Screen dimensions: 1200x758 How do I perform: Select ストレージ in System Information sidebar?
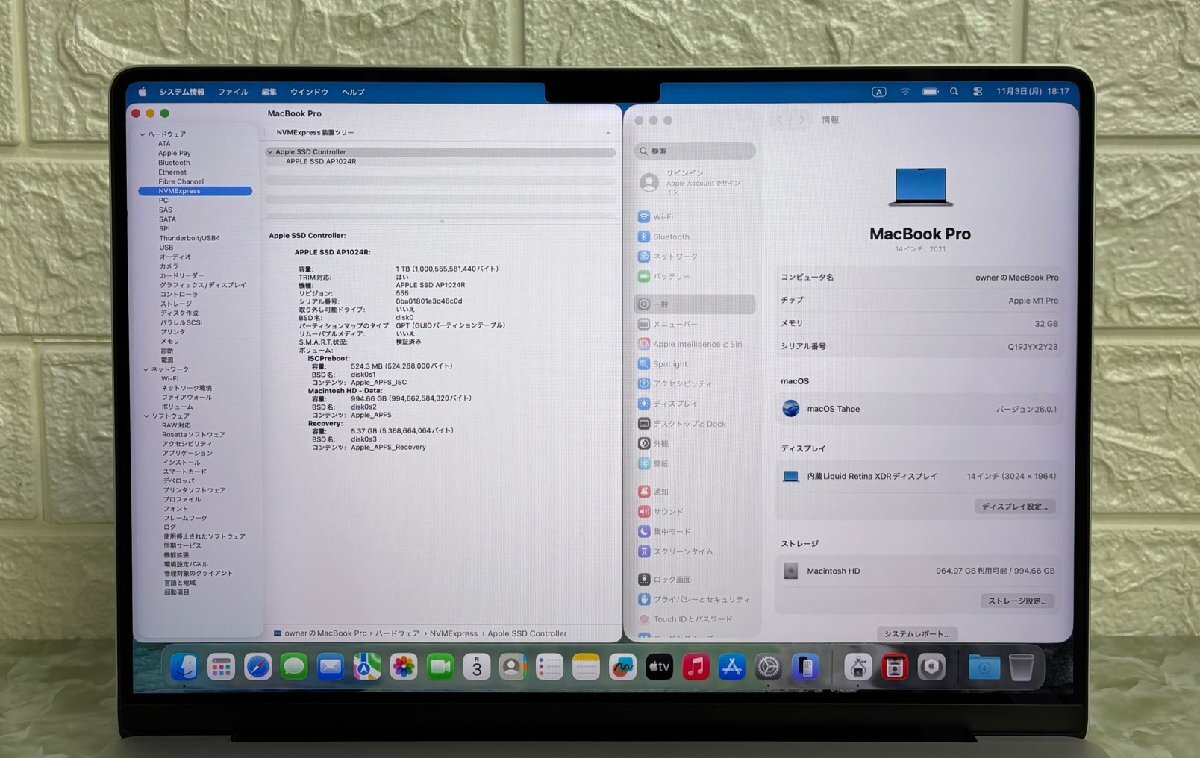tap(175, 304)
